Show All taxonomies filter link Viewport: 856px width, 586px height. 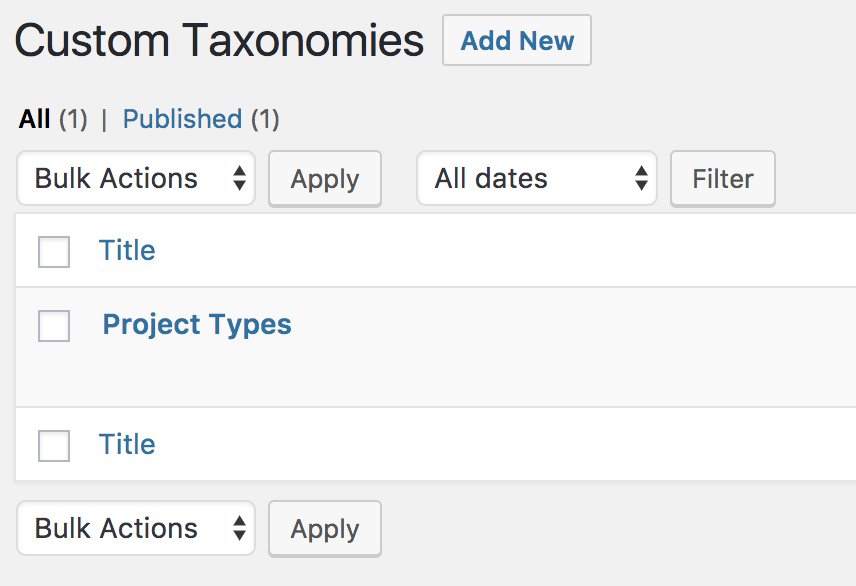click(34, 119)
